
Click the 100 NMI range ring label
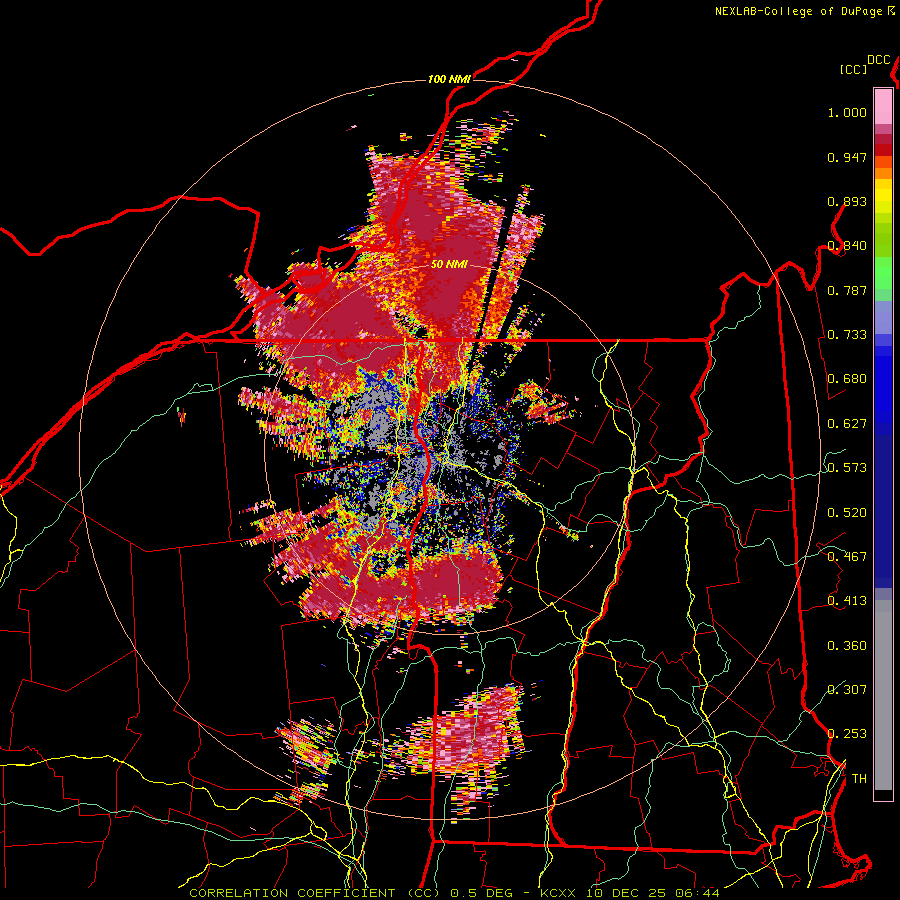point(449,79)
